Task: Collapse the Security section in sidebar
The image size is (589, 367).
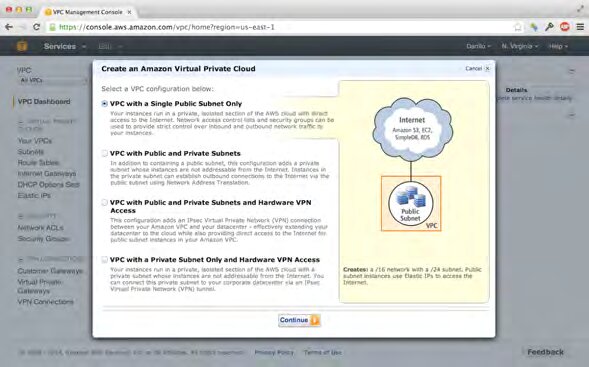Action: click(38, 216)
